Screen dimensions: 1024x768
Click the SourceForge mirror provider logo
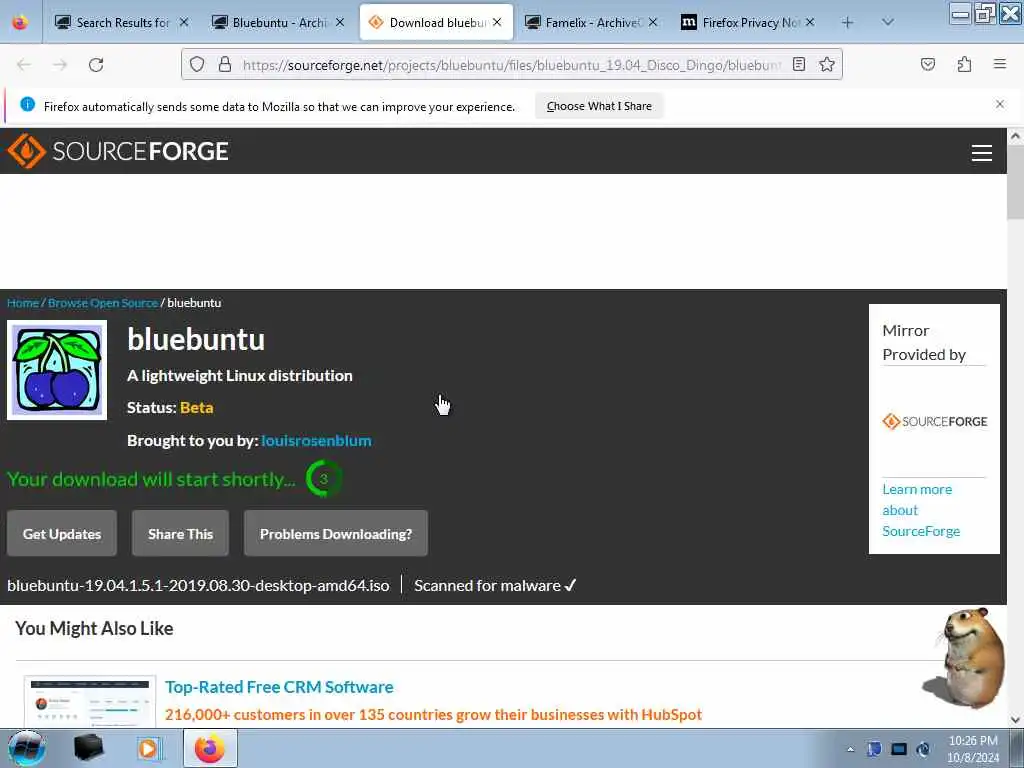point(935,422)
